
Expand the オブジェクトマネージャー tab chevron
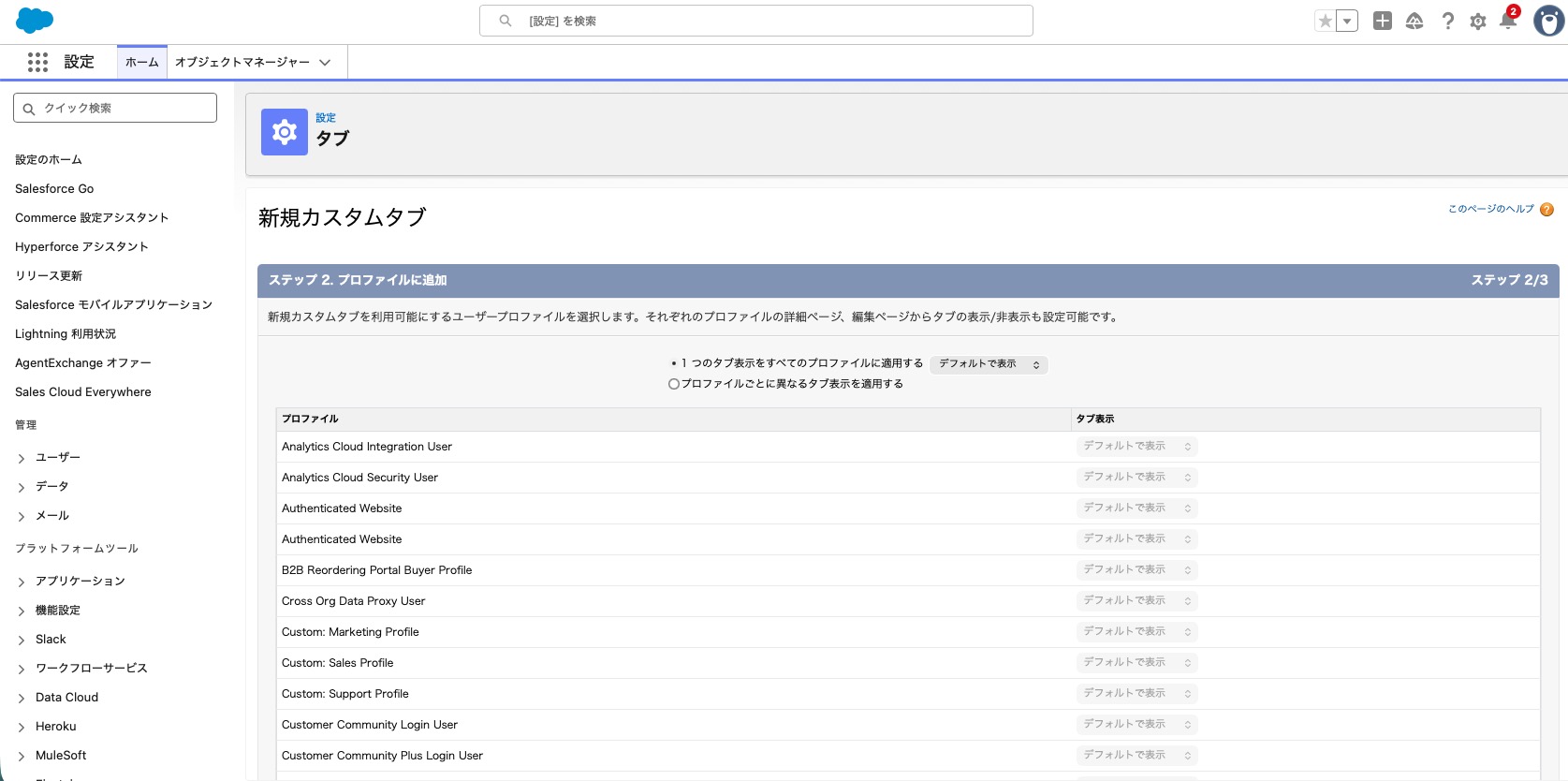[325, 63]
